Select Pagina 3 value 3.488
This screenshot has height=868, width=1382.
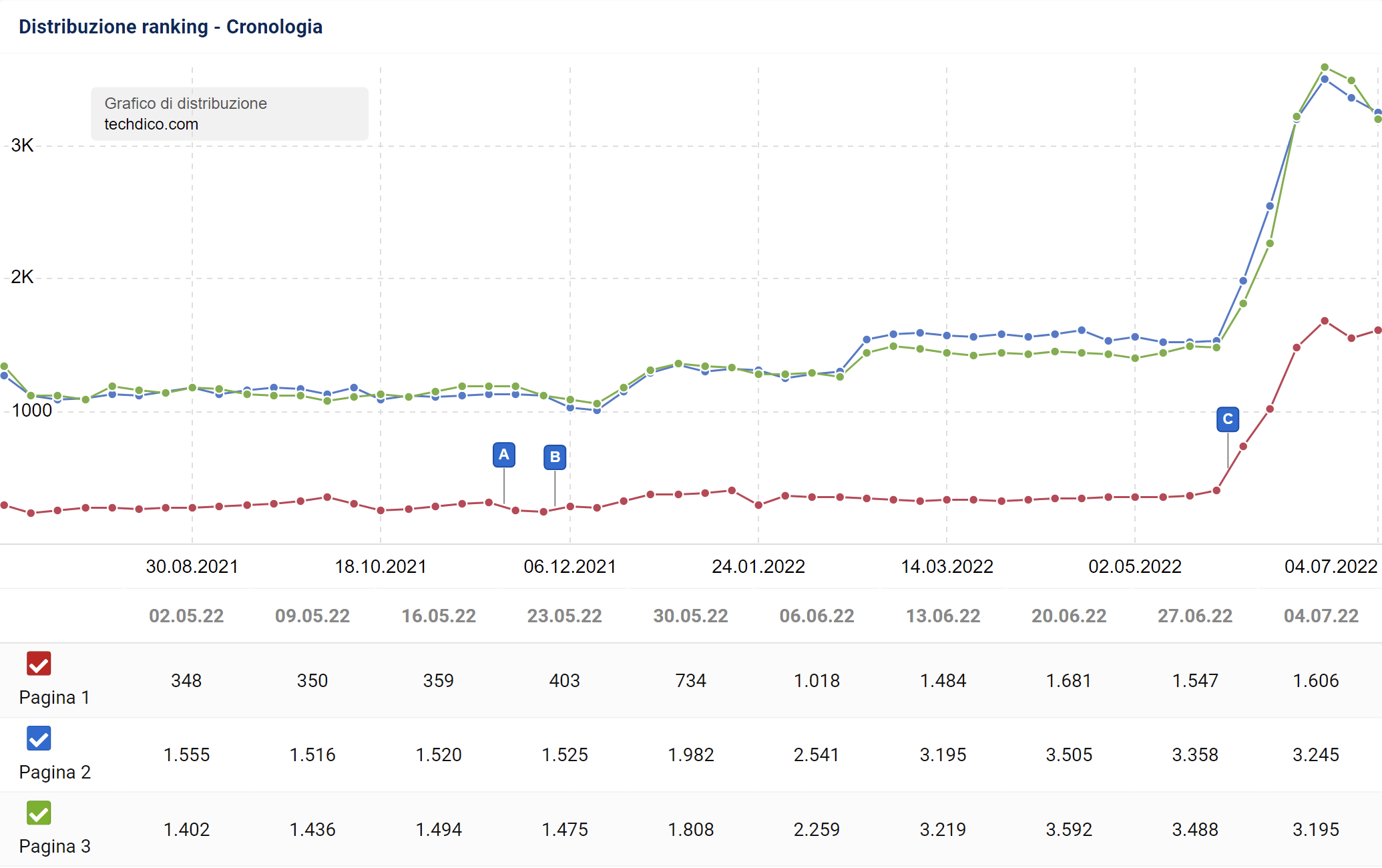[x=1195, y=829]
